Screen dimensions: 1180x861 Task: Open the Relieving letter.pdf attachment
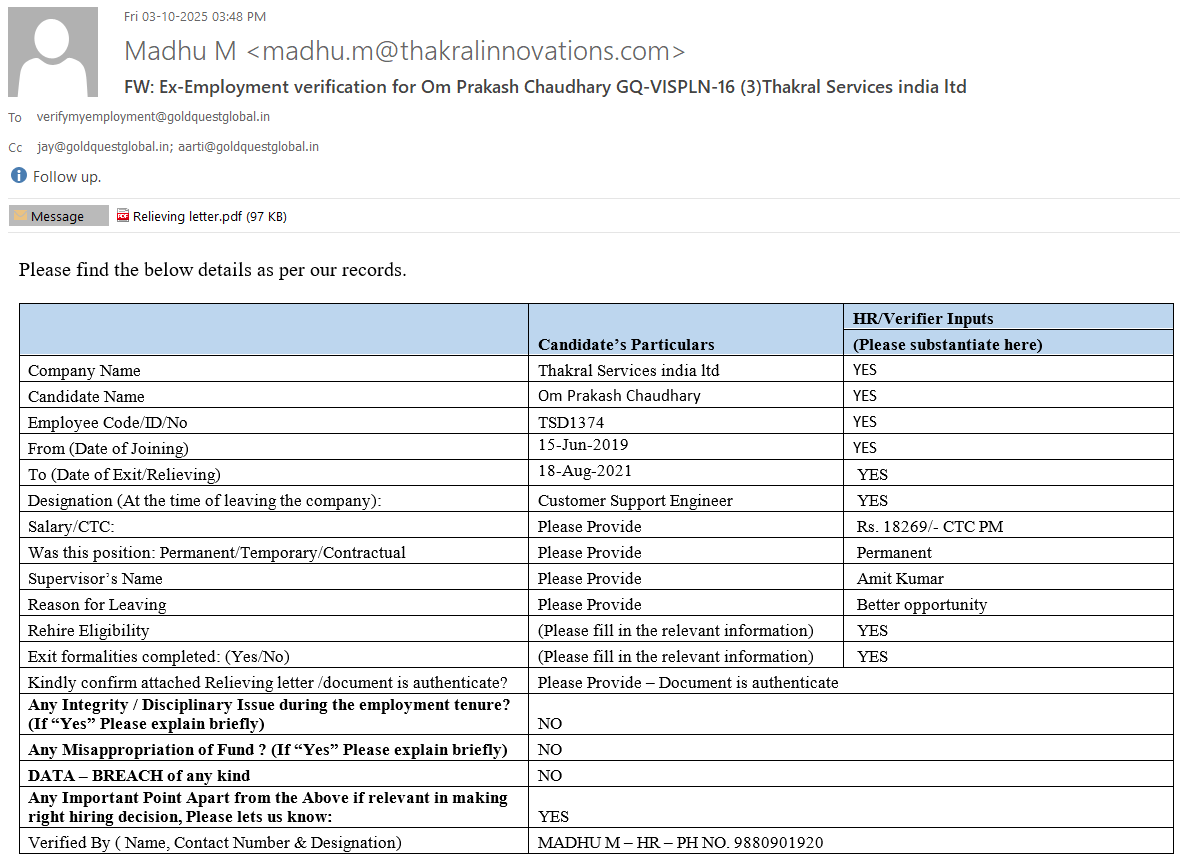tap(202, 216)
